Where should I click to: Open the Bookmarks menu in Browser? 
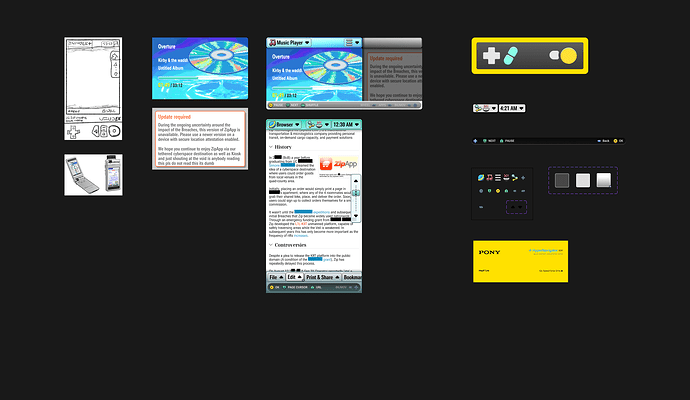[x=352, y=277]
